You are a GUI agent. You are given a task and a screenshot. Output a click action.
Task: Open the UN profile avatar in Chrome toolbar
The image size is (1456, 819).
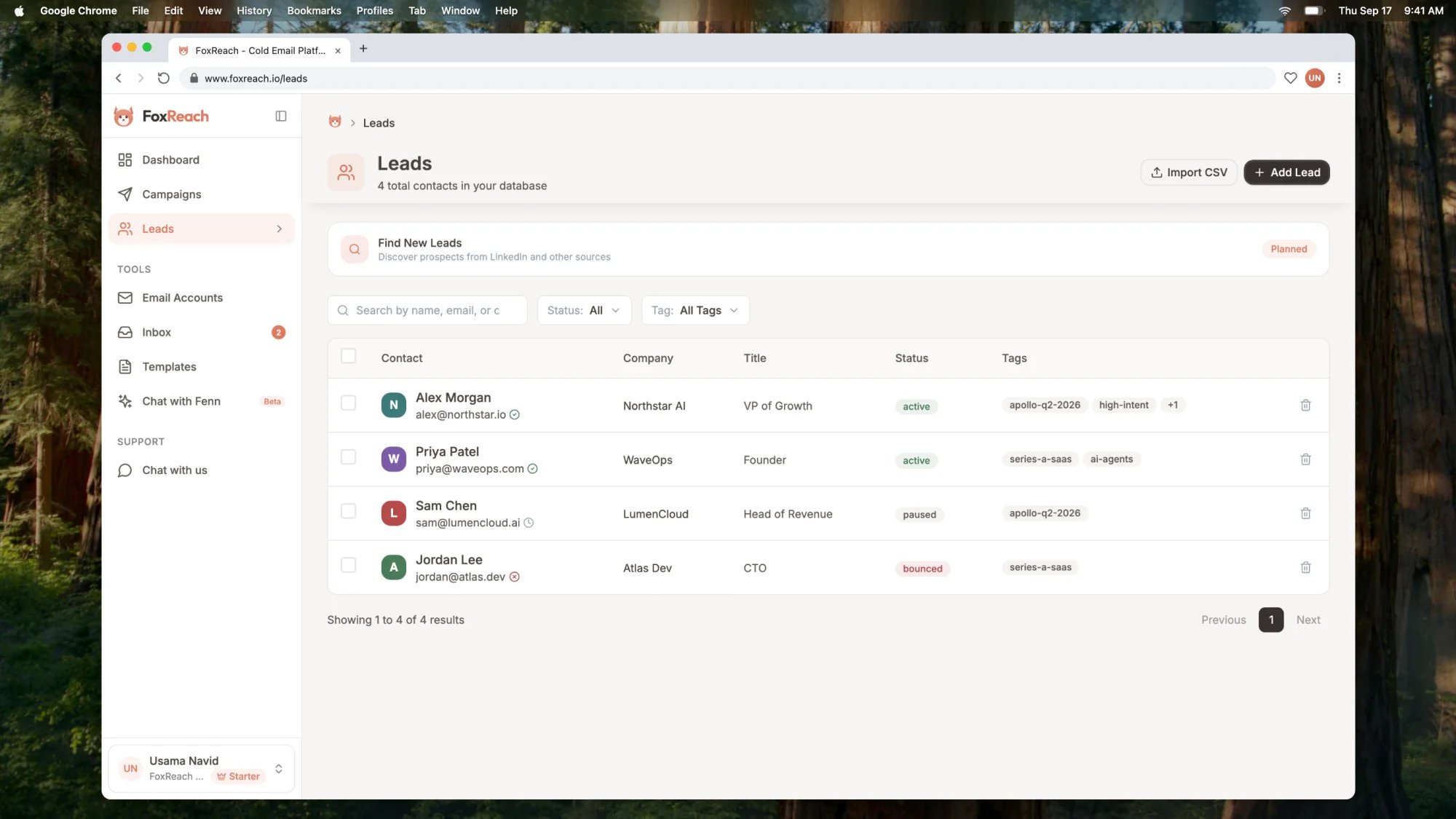(x=1315, y=78)
